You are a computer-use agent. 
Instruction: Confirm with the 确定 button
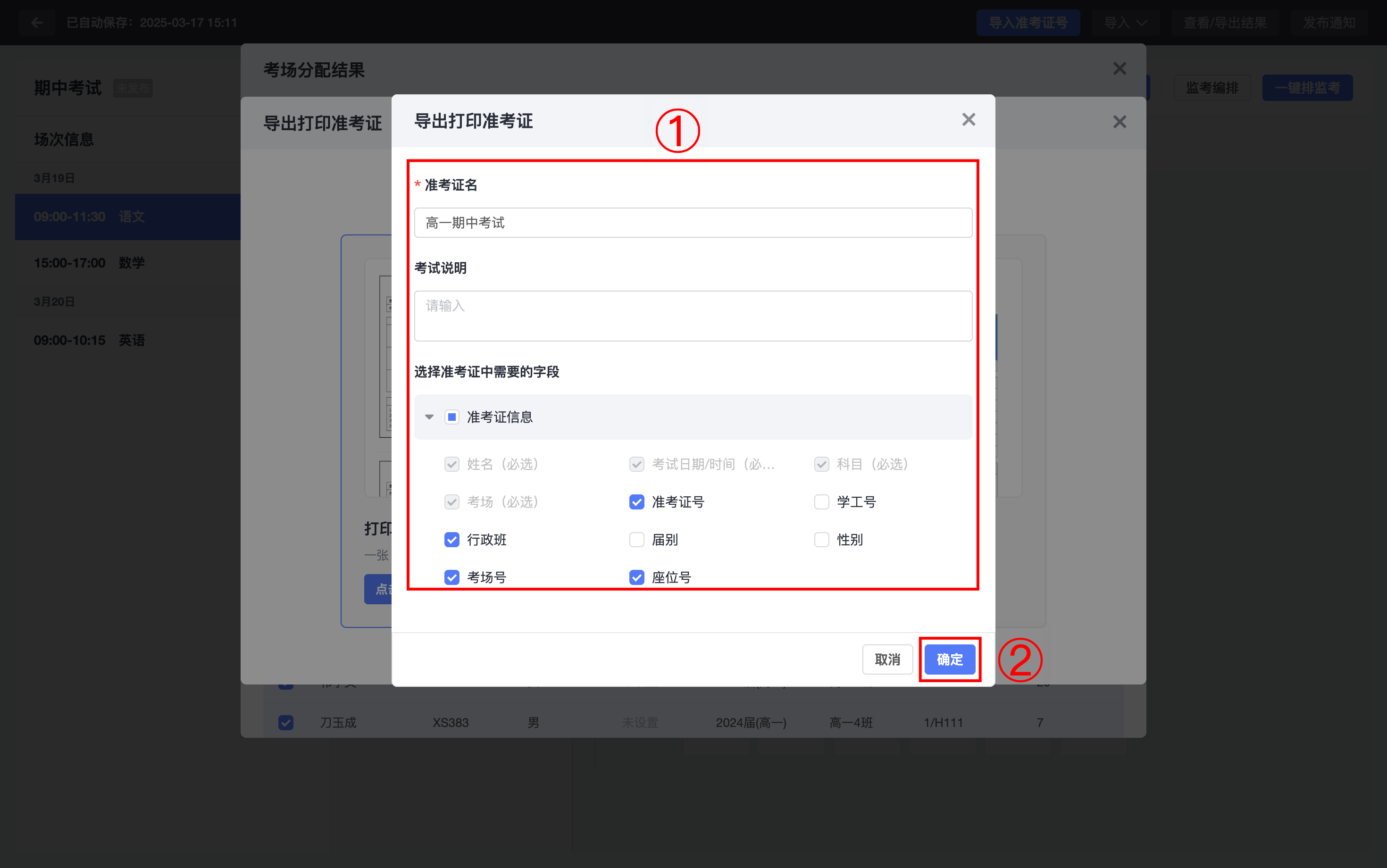pos(950,659)
